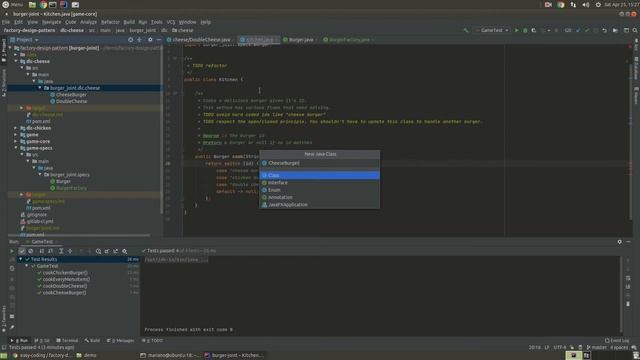Screen dimensions: 640x360
Task: Open the TODO tool window tab
Action: point(152,340)
